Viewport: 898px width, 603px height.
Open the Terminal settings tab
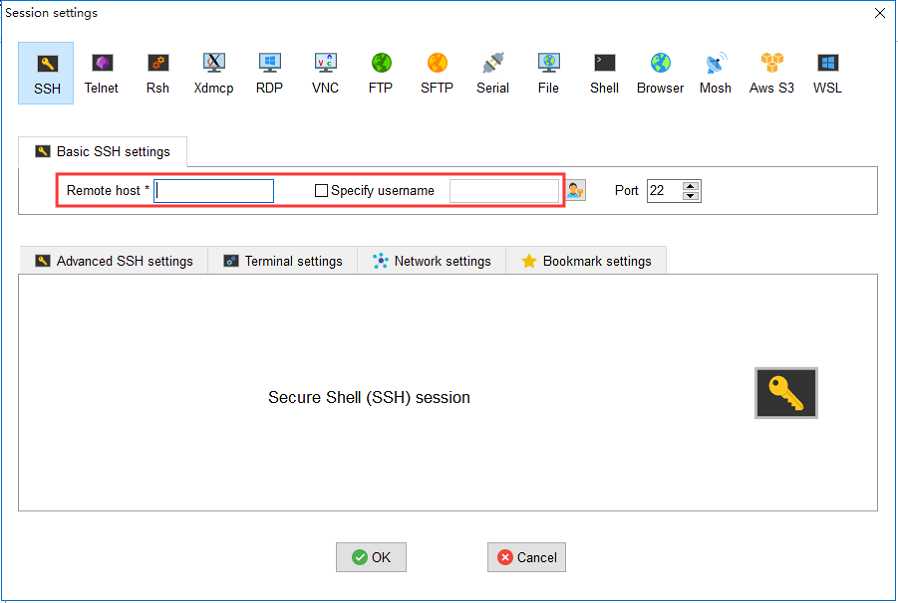[x=282, y=261]
